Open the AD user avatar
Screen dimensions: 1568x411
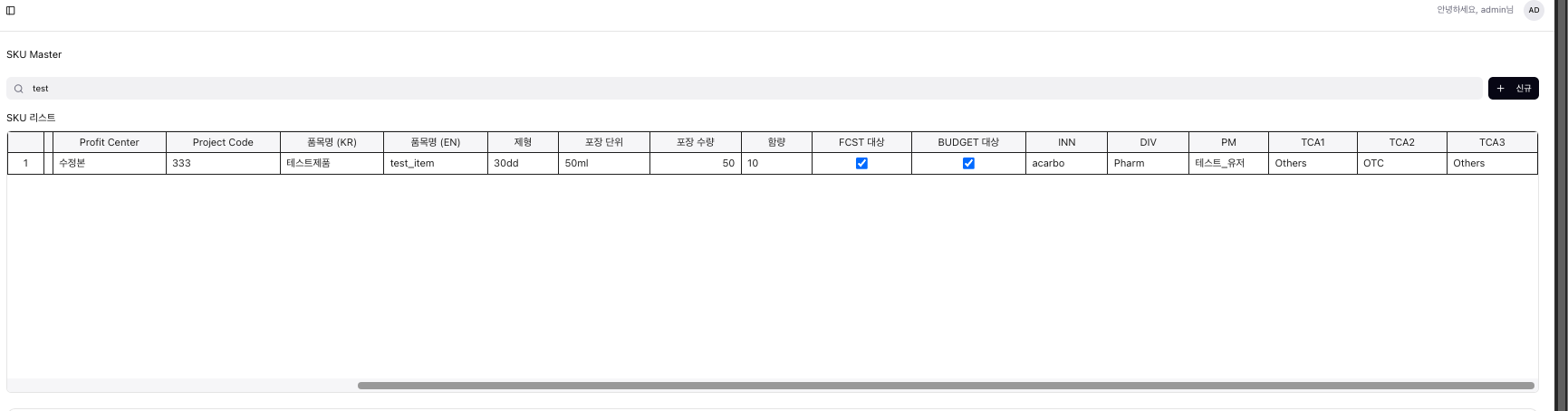(x=1534, y=11)
